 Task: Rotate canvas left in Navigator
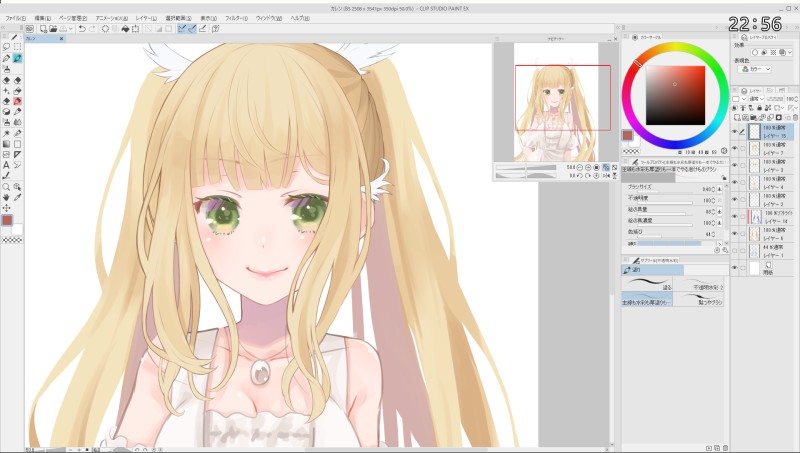click(x=580, y=175)
